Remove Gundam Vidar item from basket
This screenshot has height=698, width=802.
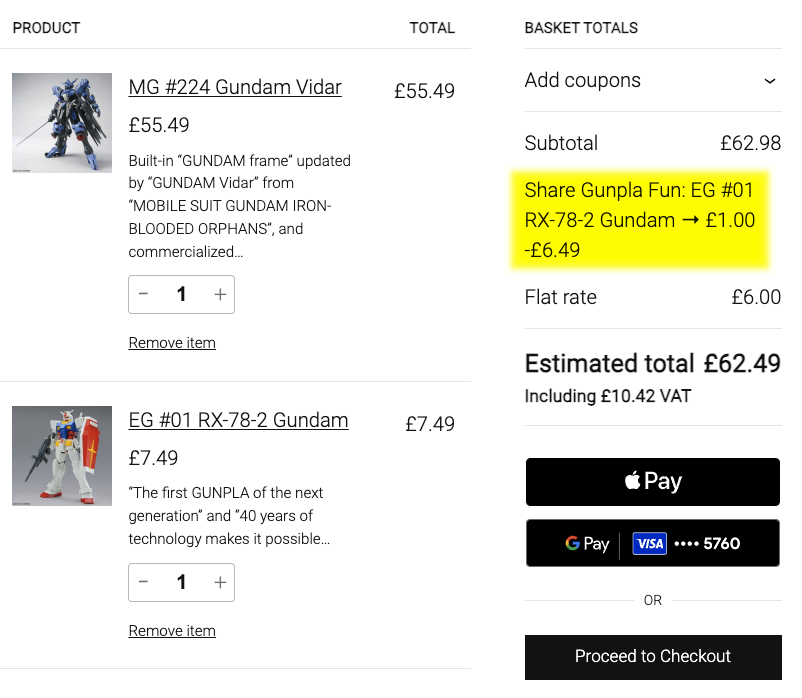point(172,343)
